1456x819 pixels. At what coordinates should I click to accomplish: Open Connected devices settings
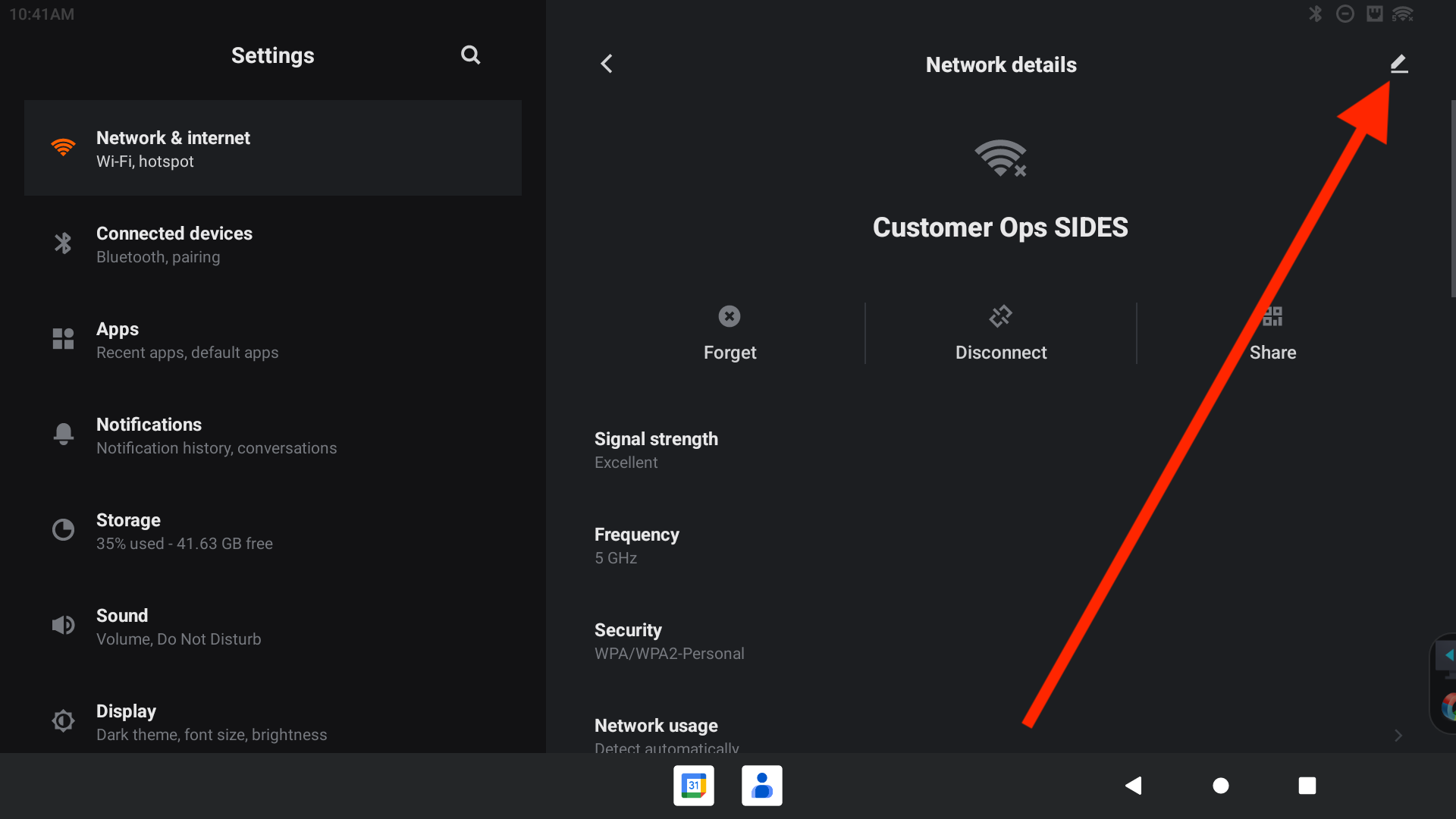point(273,244)
